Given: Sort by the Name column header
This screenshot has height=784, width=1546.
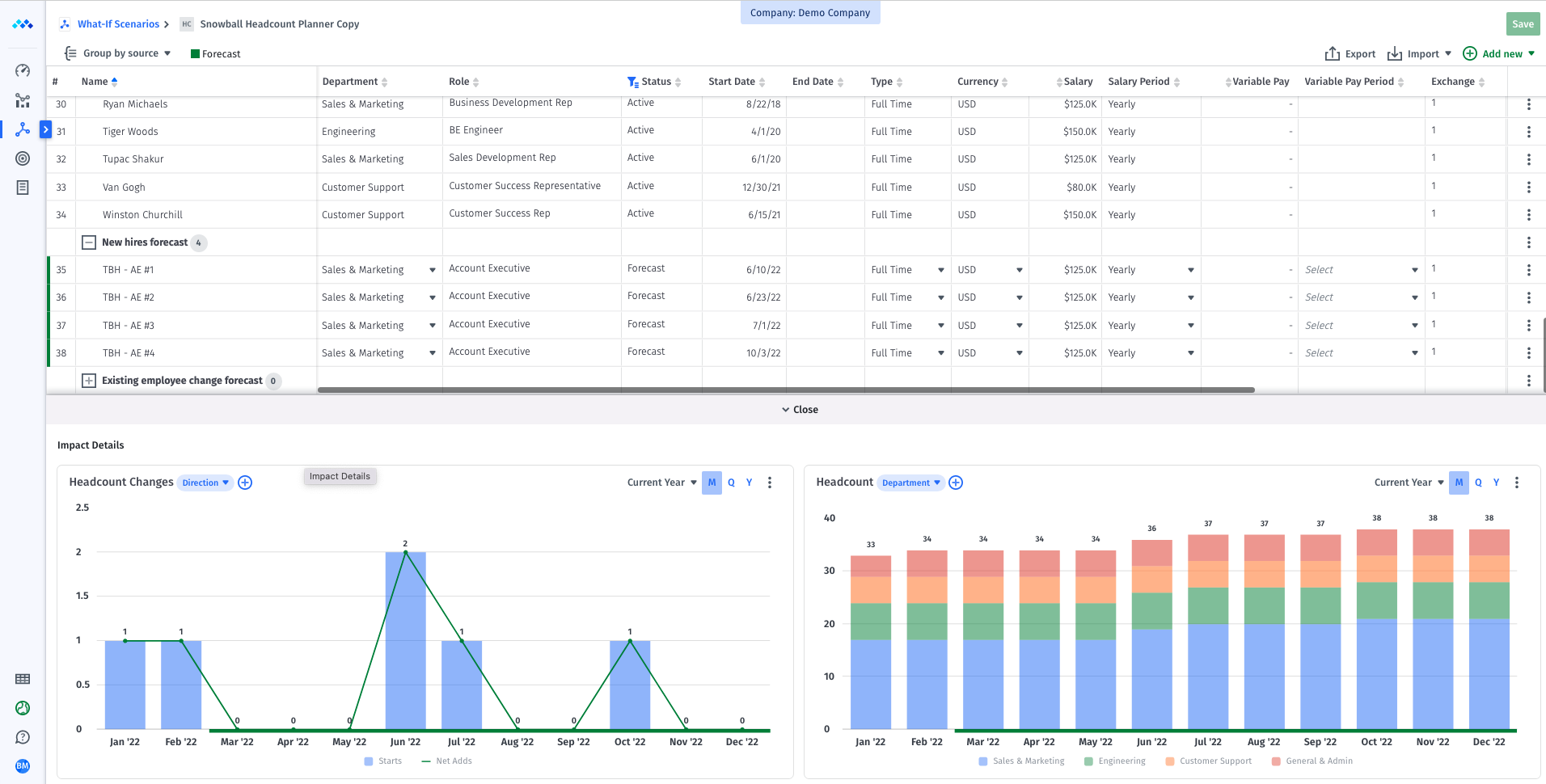Looking at the screenshot, I should tap(99, 82).
